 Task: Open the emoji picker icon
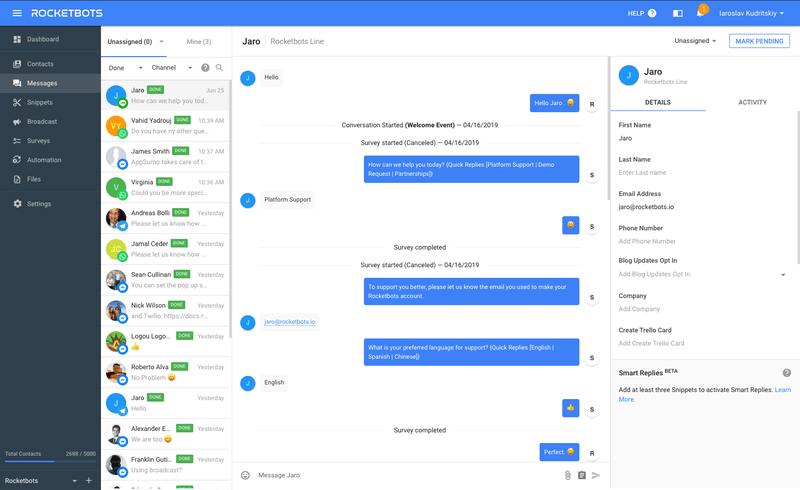245,475
